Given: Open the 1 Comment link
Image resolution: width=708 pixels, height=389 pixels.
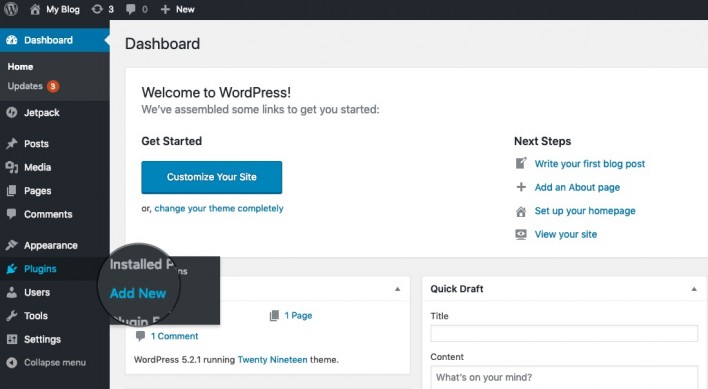Looking at the screenshot, I should [174, 336].
